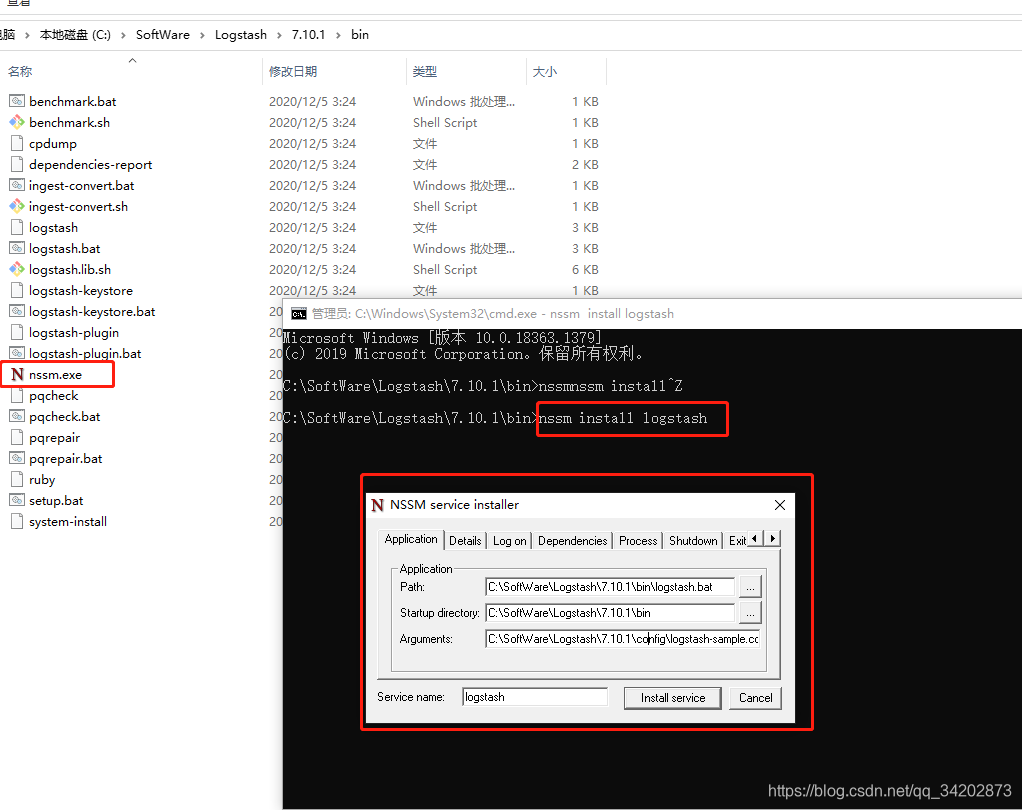The height and width of the screenshot is (810, 1022).
Task: Click the pqcheck.bat file icon
Action: [x=17, y=416]
